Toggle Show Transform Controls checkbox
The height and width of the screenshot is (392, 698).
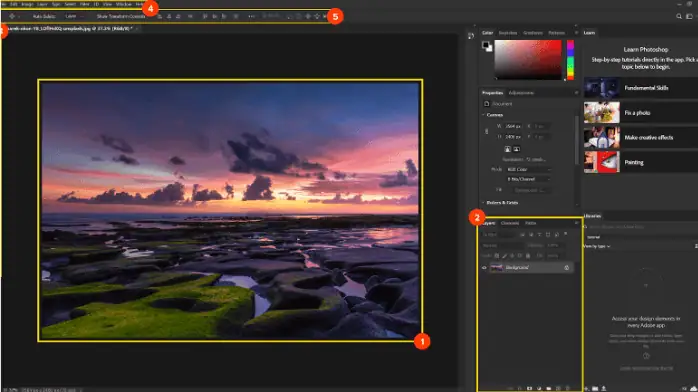(x=92, y=16)
